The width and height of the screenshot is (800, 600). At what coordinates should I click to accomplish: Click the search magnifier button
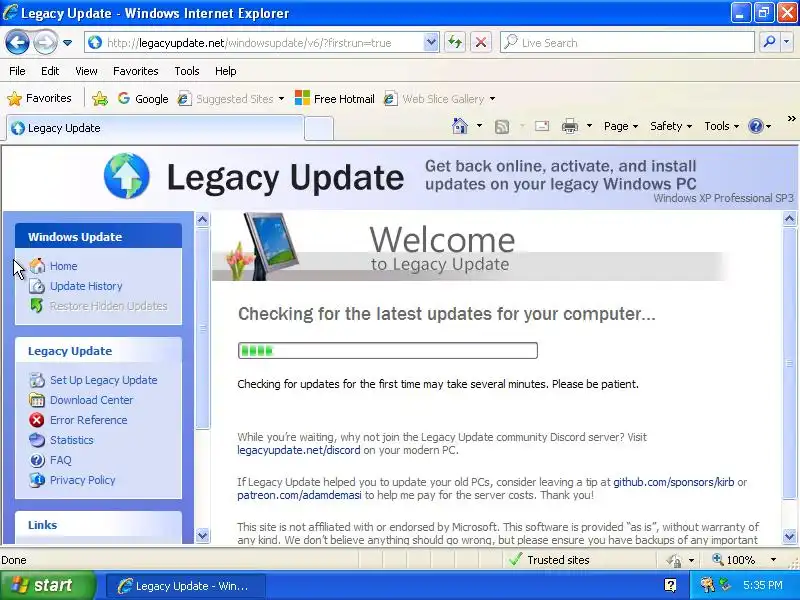coord(769,43)
